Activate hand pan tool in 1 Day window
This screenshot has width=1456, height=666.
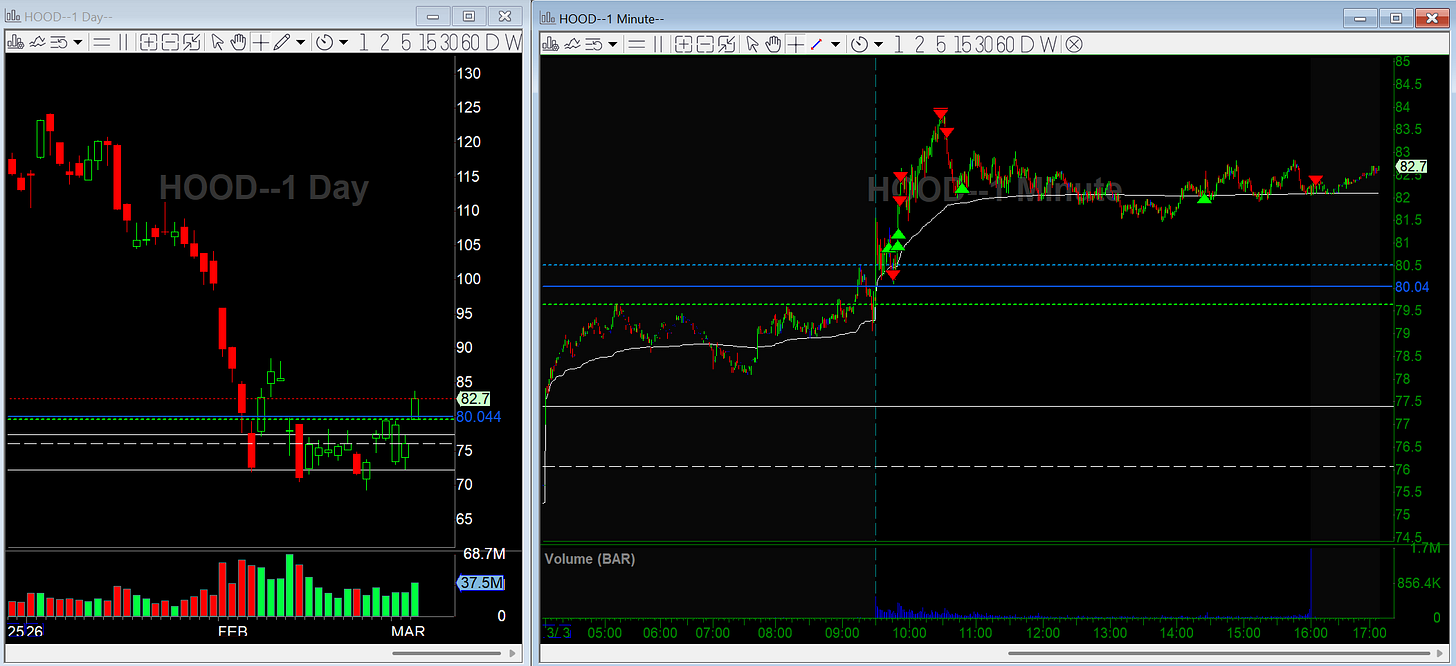click(238, 42)
